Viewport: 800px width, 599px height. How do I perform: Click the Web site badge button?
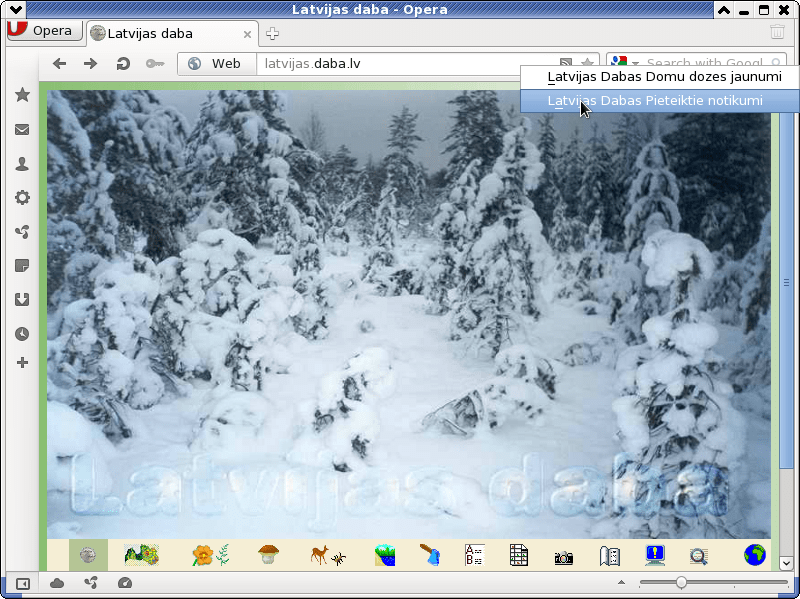click(217, 64)
